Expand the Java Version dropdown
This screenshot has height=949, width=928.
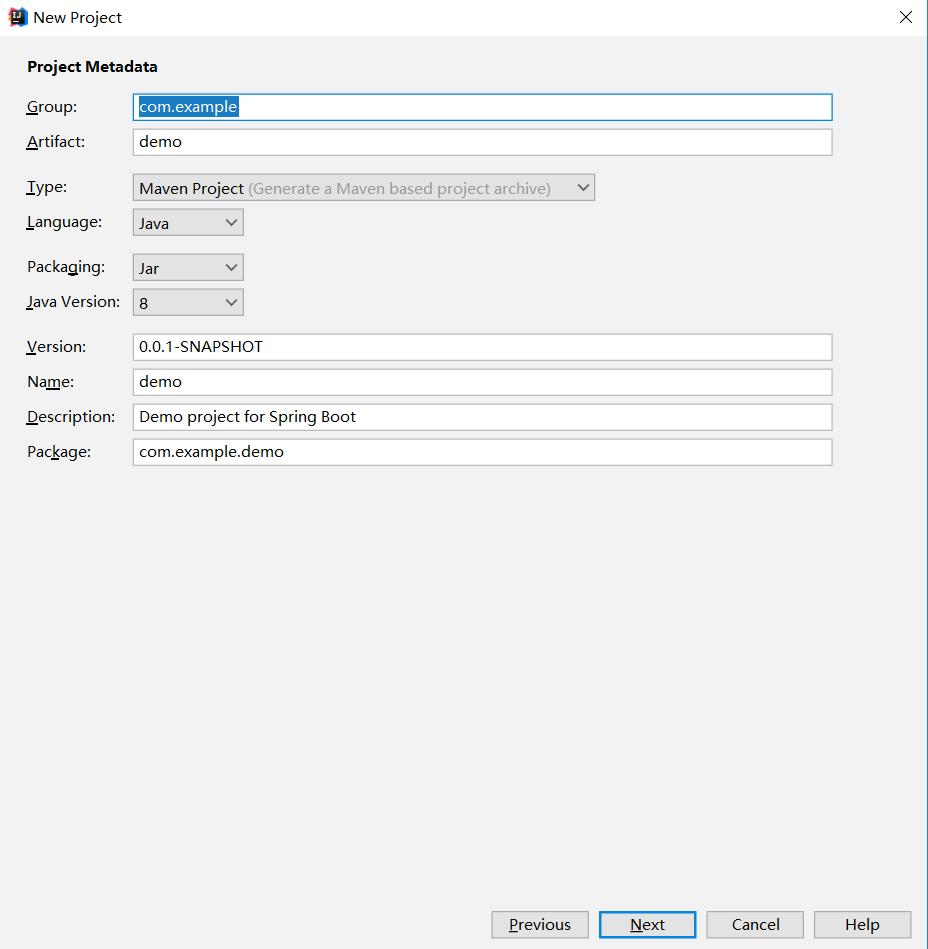point(188,303)
